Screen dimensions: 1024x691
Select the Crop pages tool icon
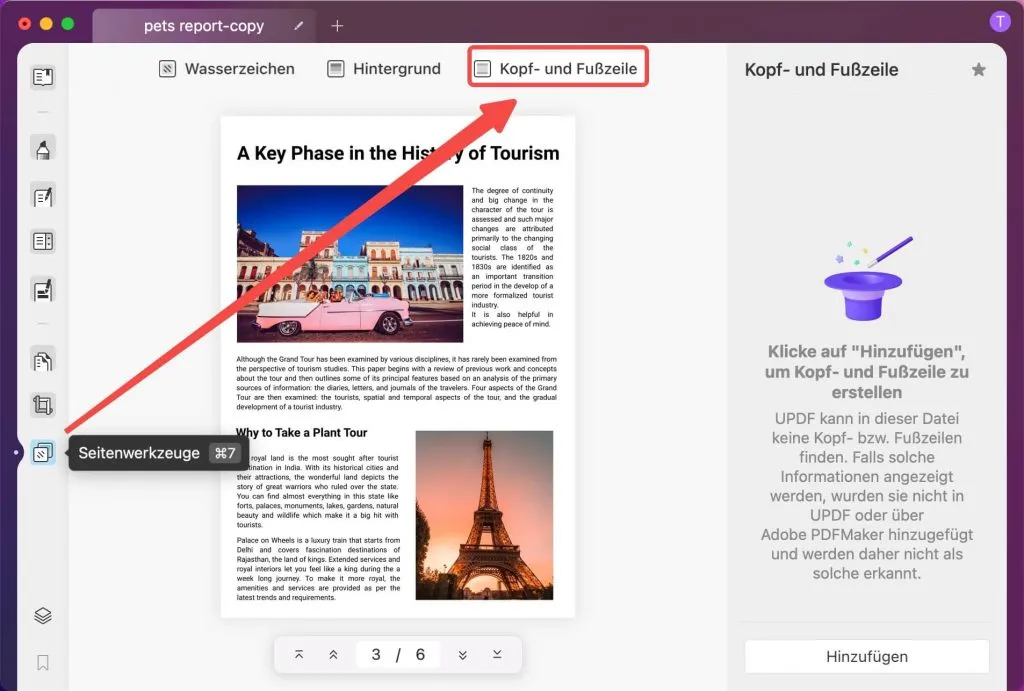(43, 405)
